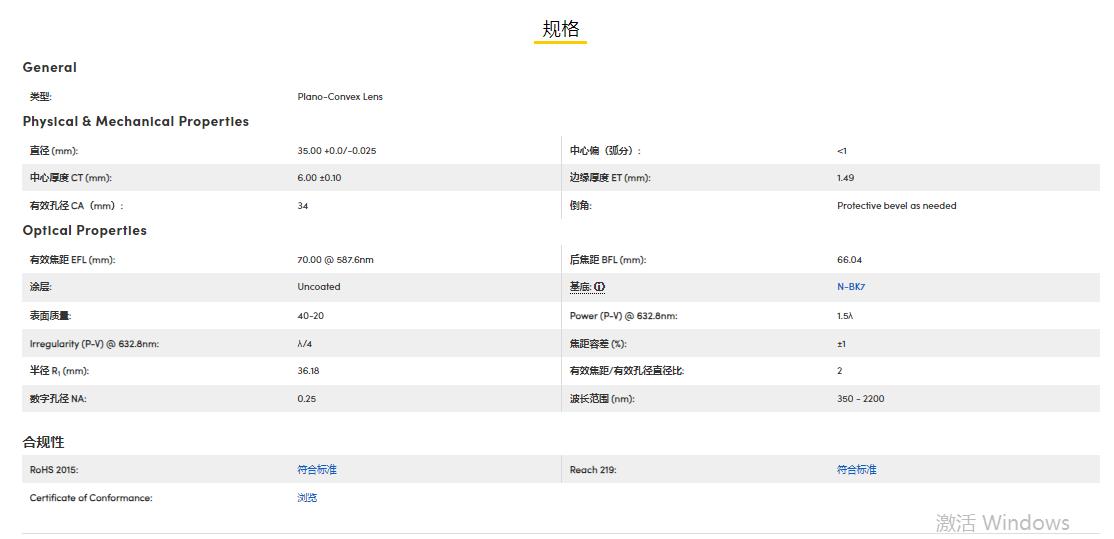Image resolution: width=1114 pixels, height=539 pixels.
Task: Click the center thickness value 6.00 ±0.10
Action: click(x=319, y=178)
